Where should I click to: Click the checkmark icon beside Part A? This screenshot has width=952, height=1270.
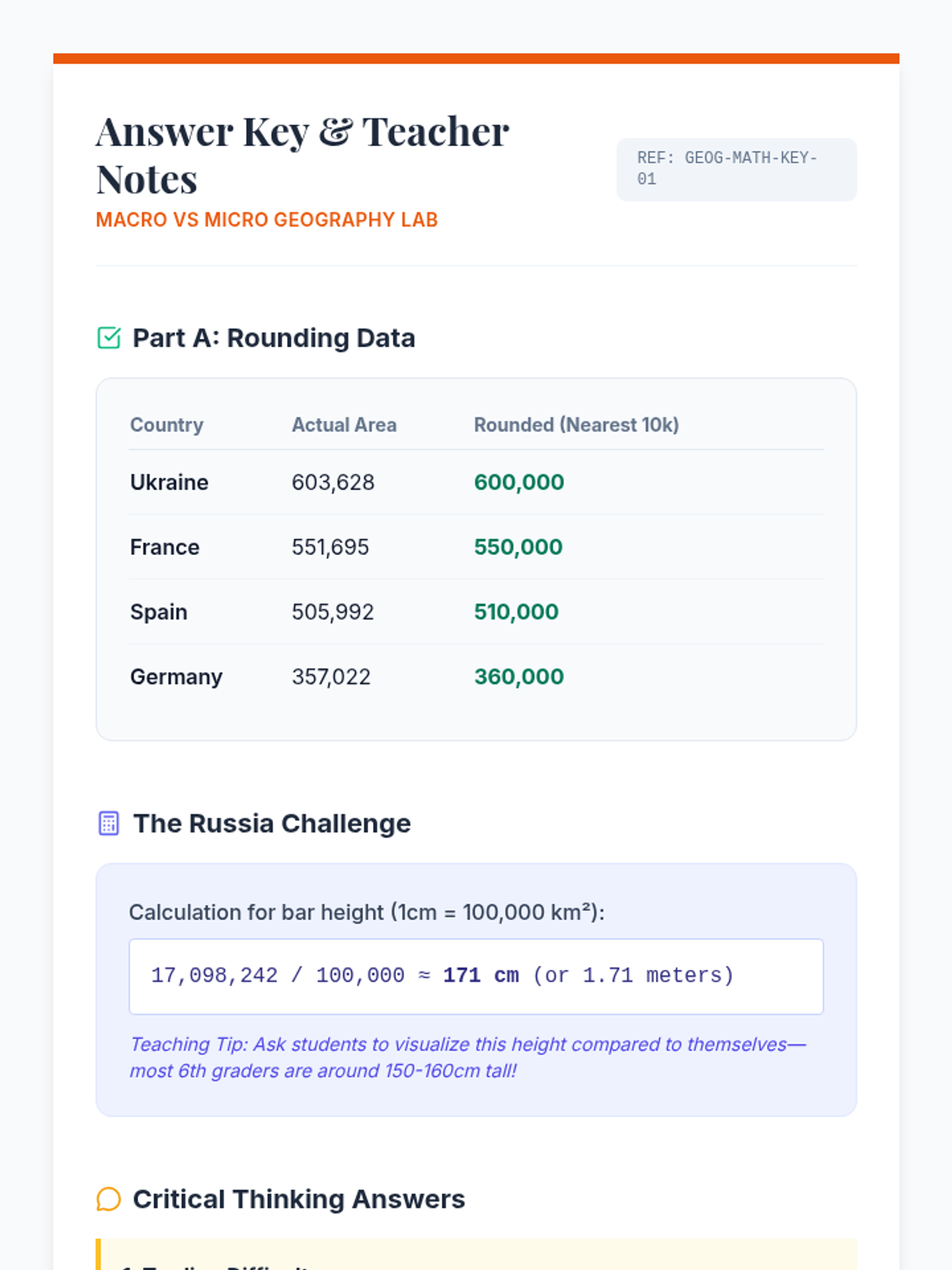pos(109,338)
